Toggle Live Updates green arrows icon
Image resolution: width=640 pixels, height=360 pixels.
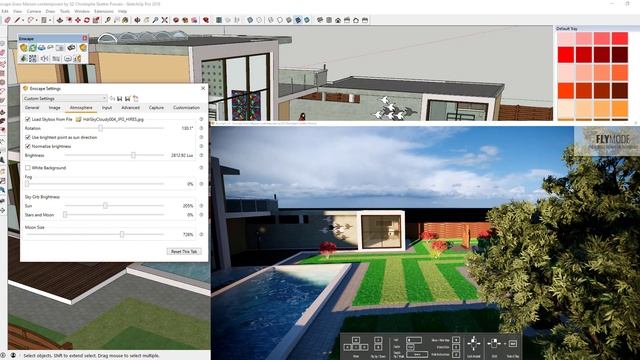click(x=33, y=48)
